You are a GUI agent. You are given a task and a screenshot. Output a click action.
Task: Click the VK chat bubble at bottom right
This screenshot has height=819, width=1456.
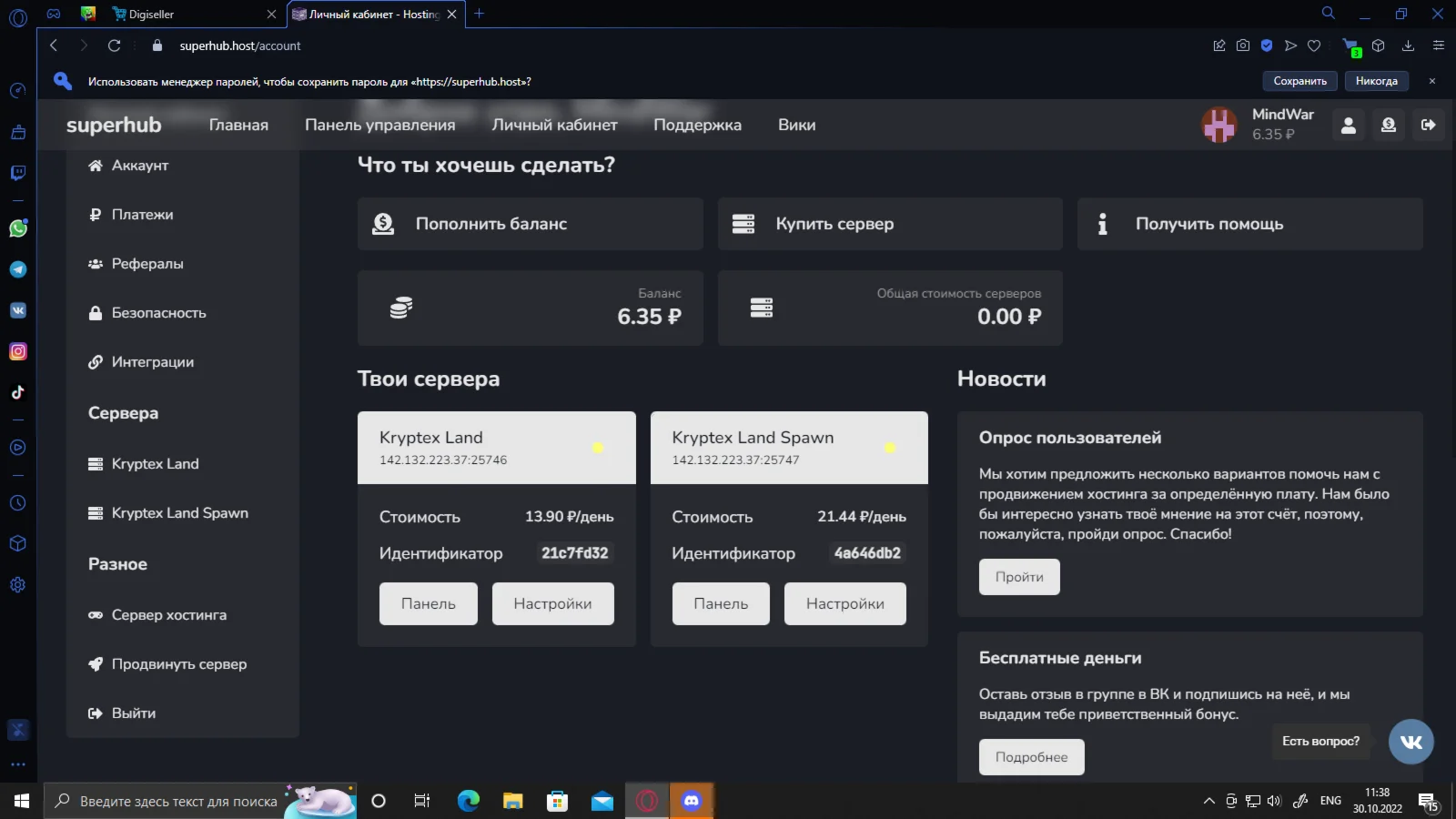[1411, 742]
